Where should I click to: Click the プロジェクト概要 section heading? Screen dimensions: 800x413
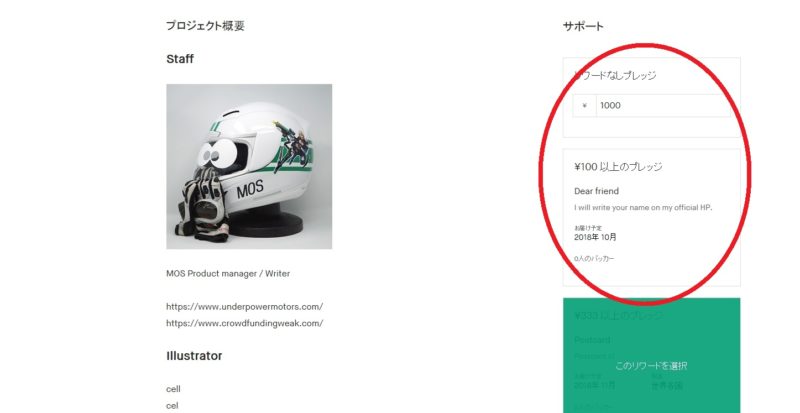click(205, 26)
